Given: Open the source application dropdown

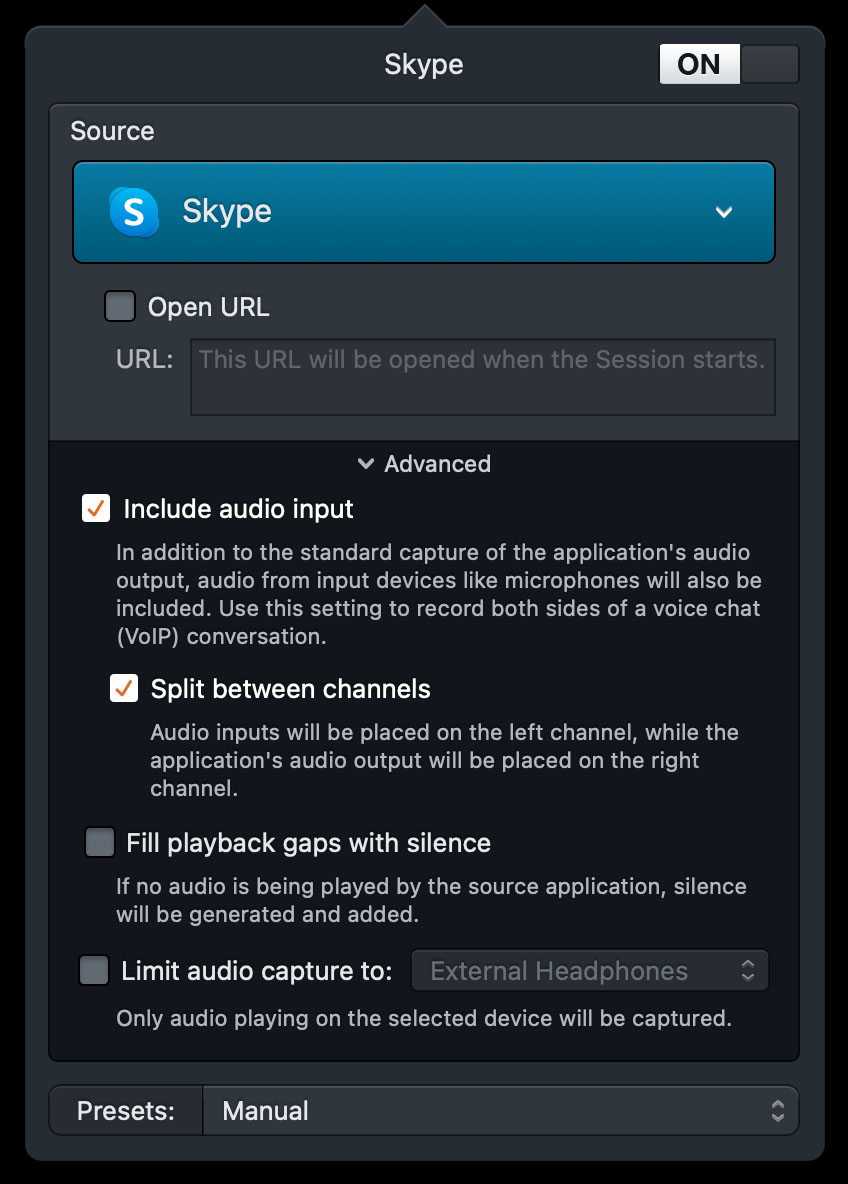Looking at the screenshot, I should click(424, 211).
